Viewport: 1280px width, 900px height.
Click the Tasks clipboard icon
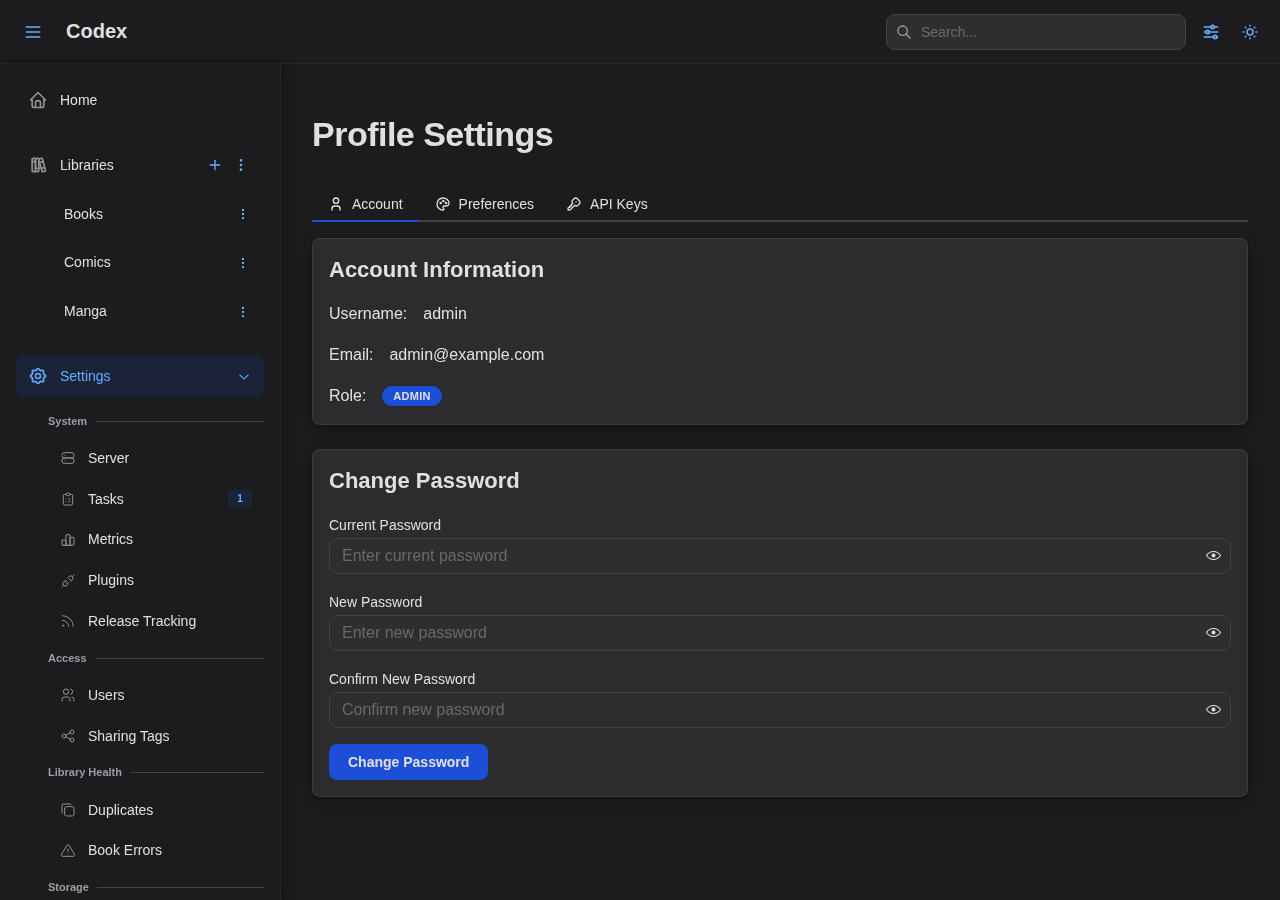click(x=68, y=499)
